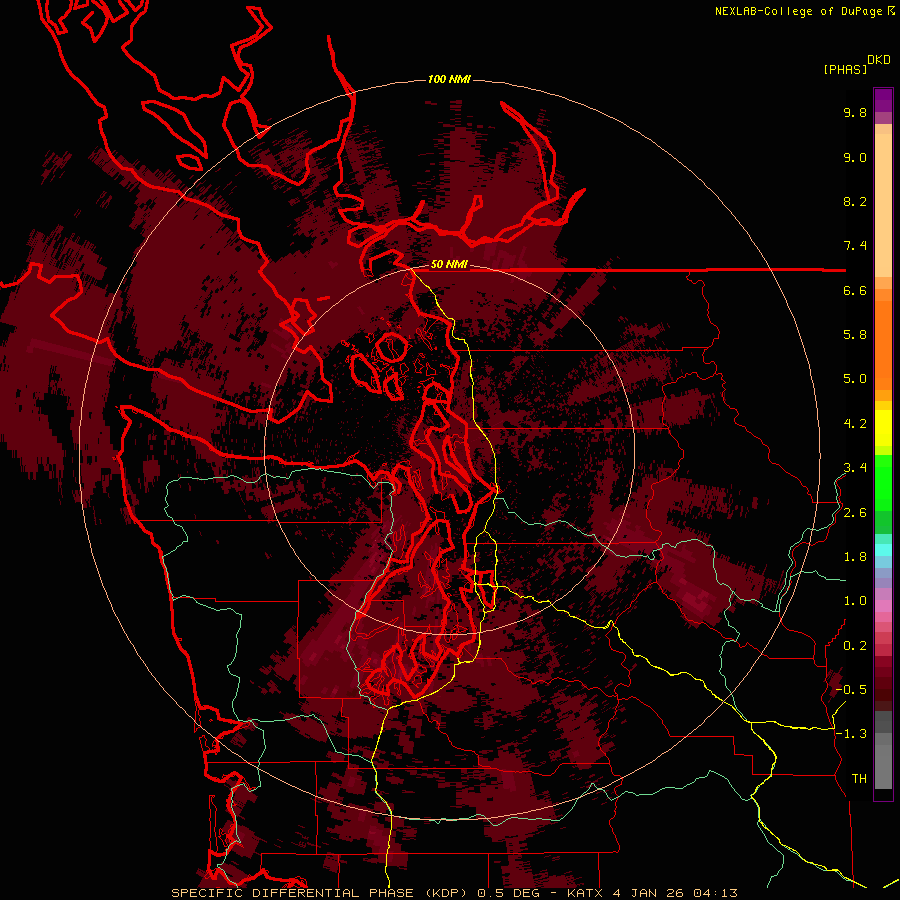
Task: Click the 9.8 value on the color scale
Action: click(x=855, y=112)
